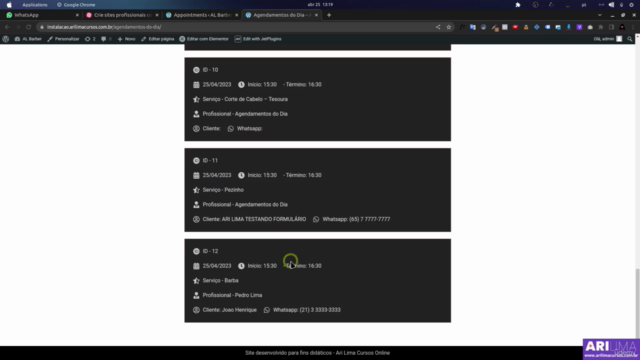640x360 pixels.
Task: Click the purple Y extension icon
Action: pyautogui.click(x=579, y=27)
